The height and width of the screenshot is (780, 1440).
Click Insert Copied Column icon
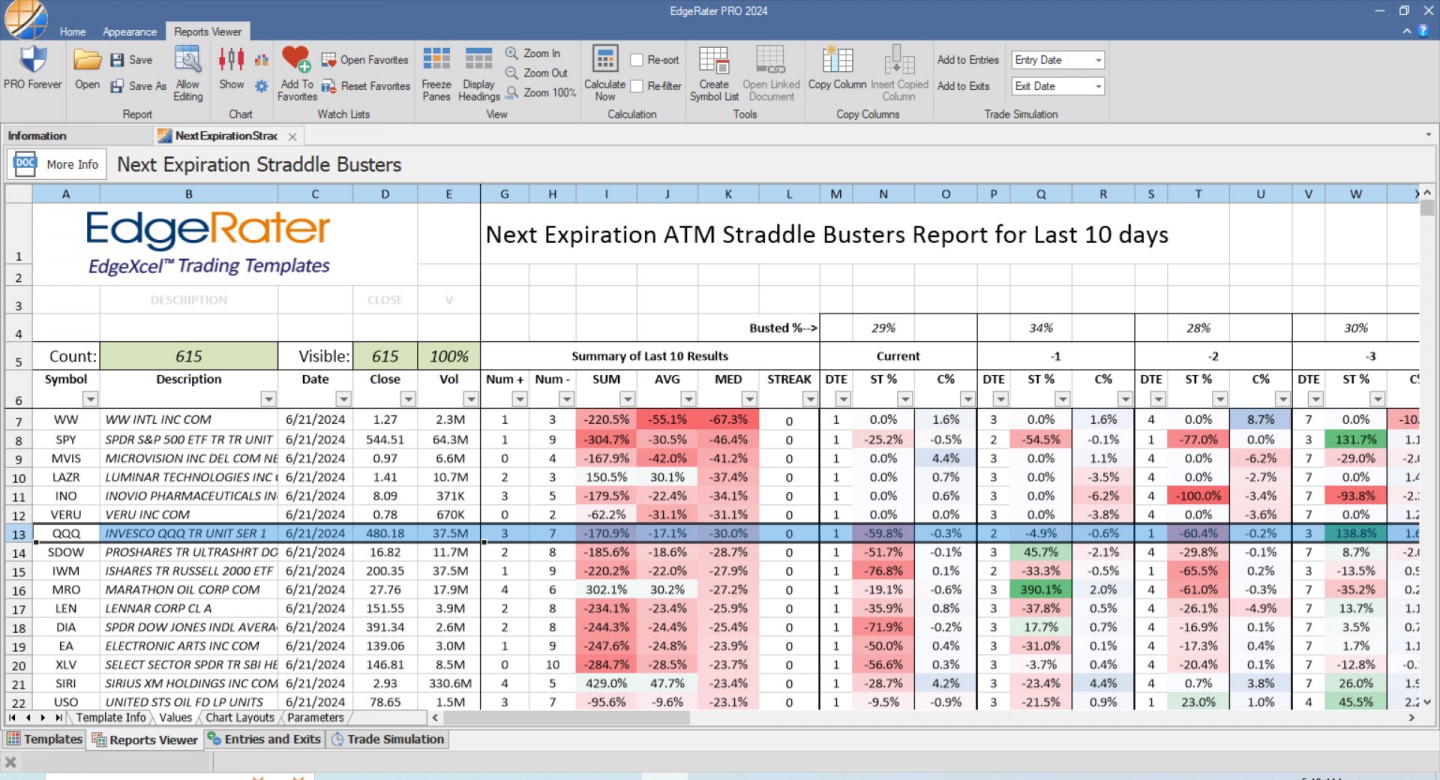899,60
